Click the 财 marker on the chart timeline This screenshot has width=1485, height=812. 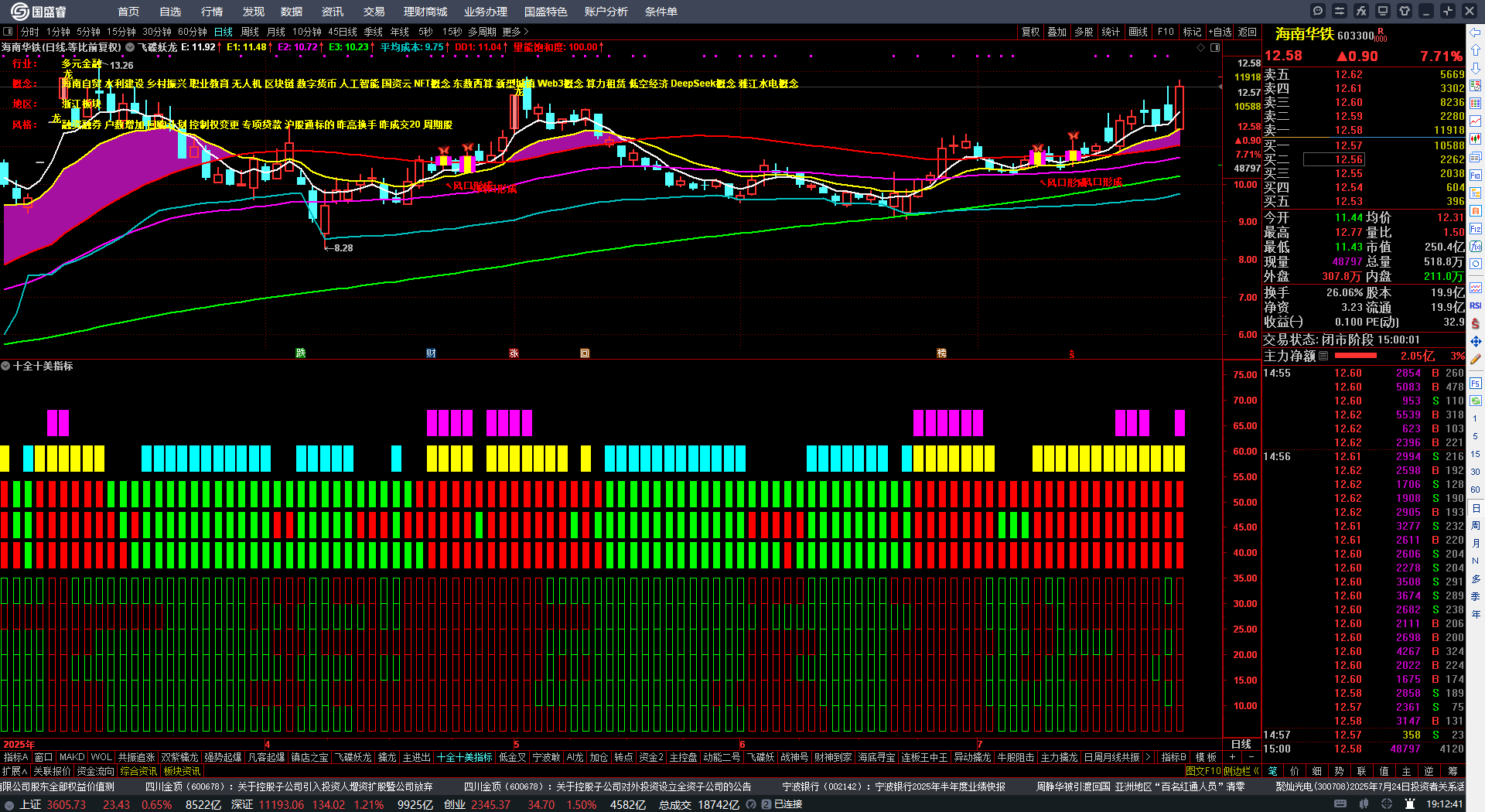[x=431, y=353]
